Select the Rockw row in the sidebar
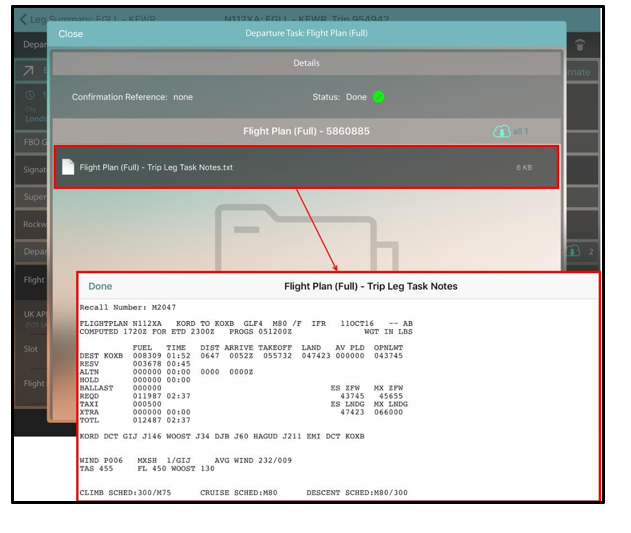 pos(33,224)
